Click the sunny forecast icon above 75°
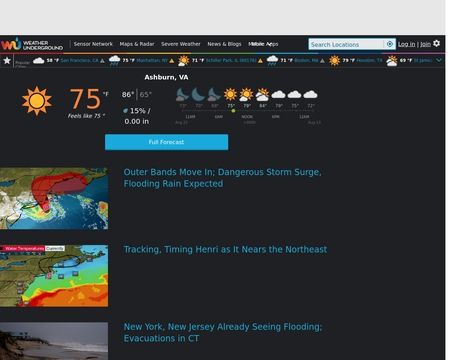The width and height of the screenshot is (450, 360). (x=230, y=95)
